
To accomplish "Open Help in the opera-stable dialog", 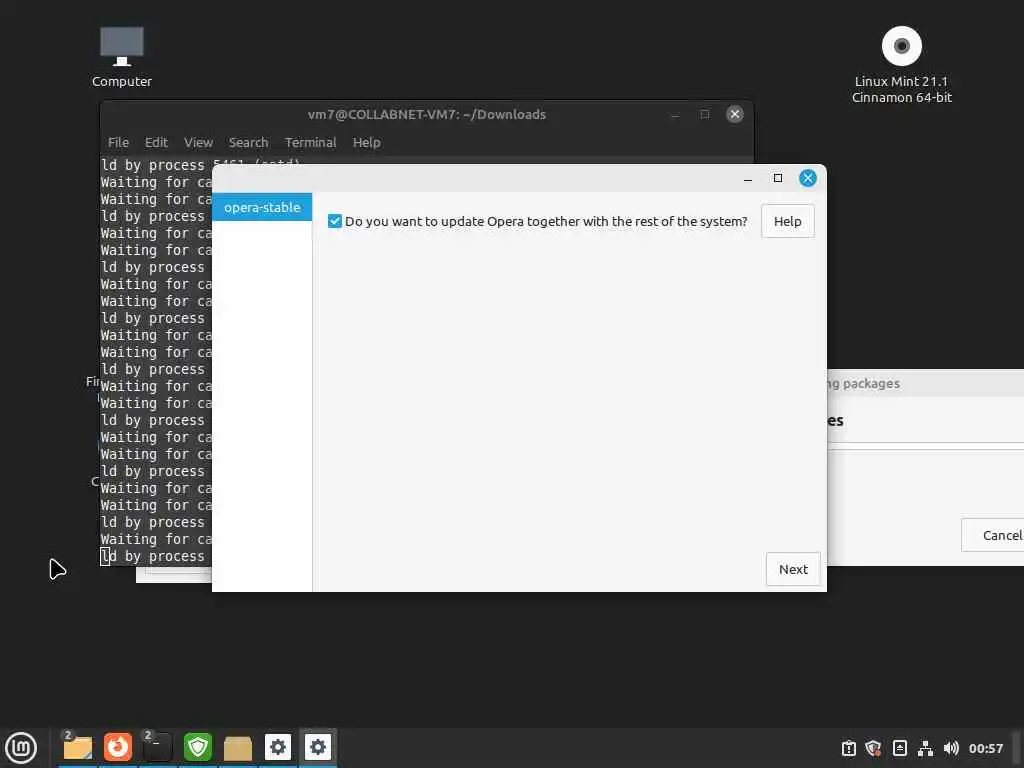I will coord(788,221).
